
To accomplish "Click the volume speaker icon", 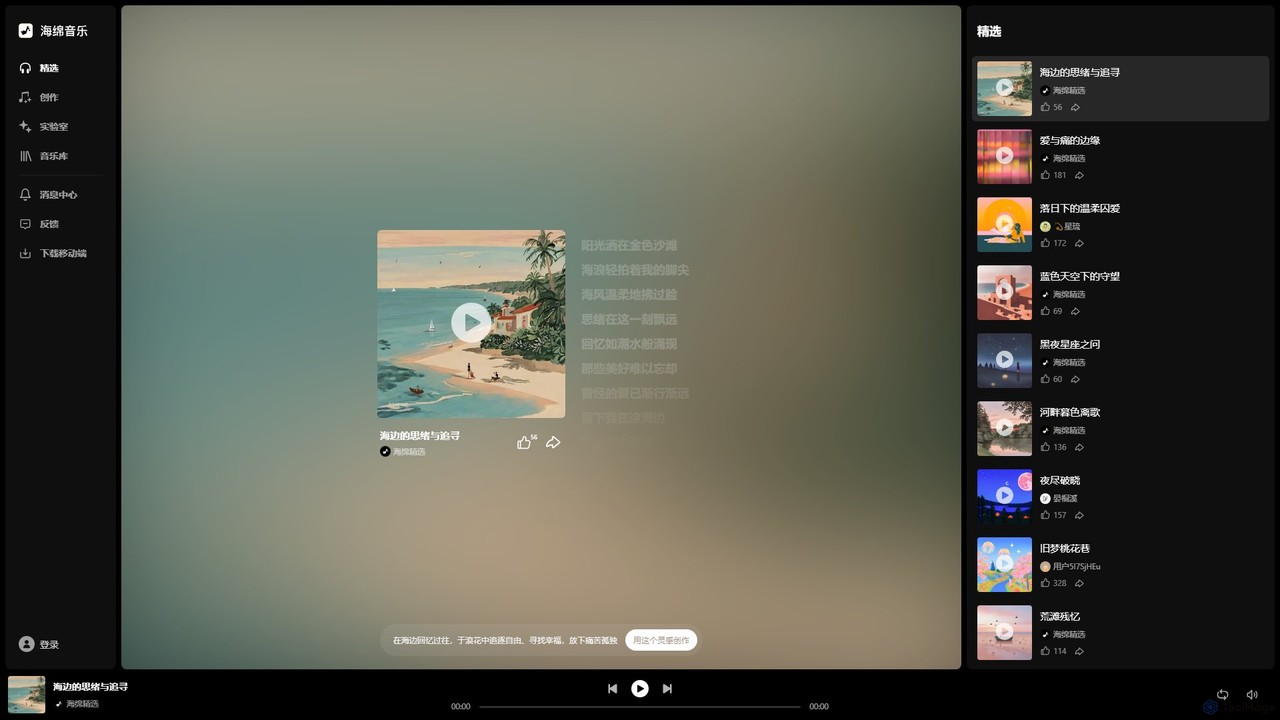I will 1252,694.
